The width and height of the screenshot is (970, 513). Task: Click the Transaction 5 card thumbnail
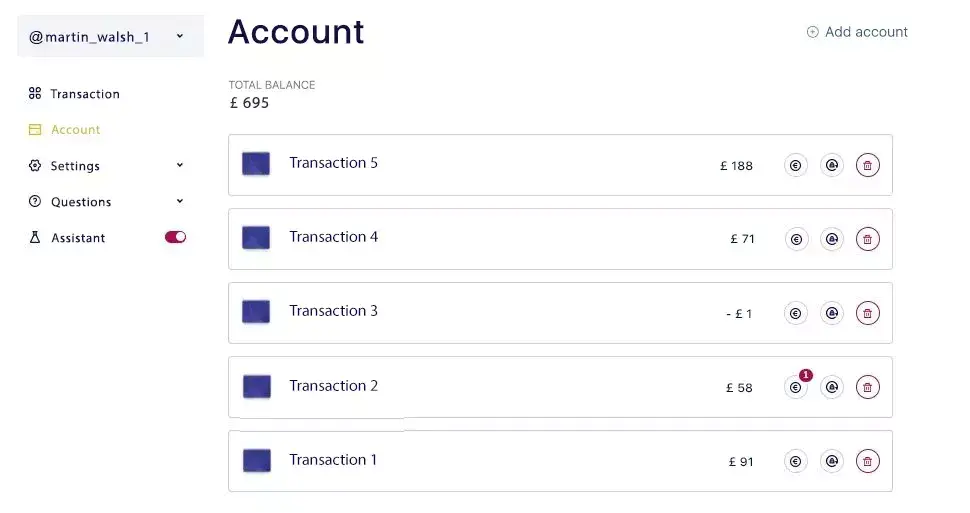[256, 164]
